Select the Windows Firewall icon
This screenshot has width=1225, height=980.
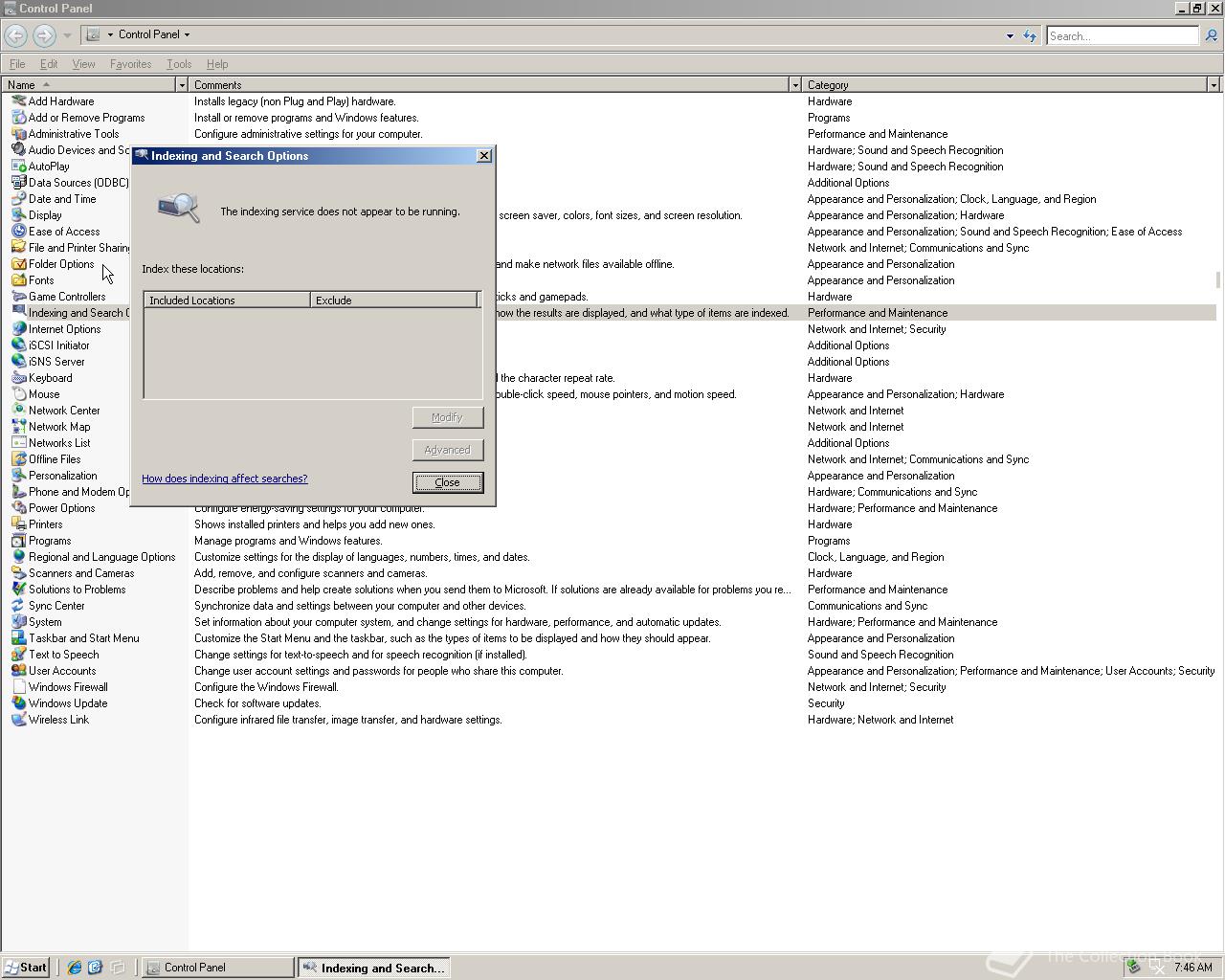[18, 687]
